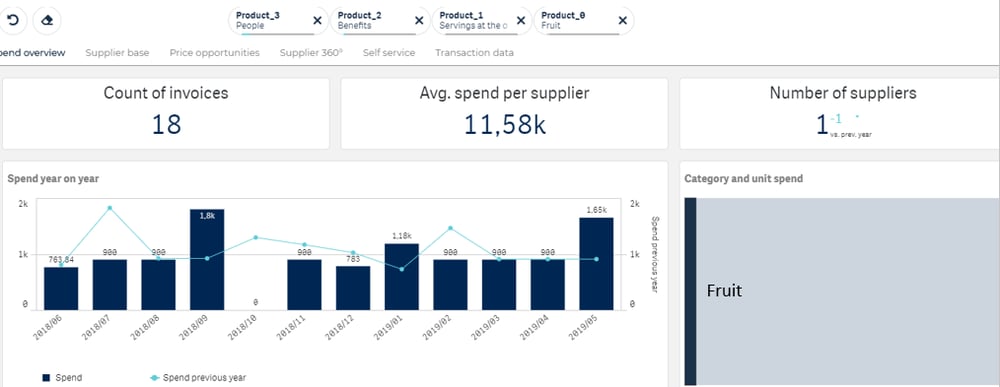
Task: Select the 2019/05 bar labeled 1,65k
Action: coord(596,264)
